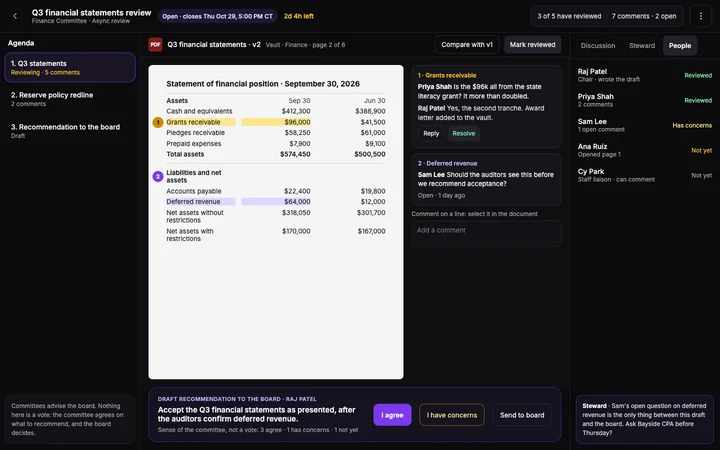Click Sam Lee's Has concerns status
Image resolution: width=720 pixels, height=450 pixels.
pos(692,125)
